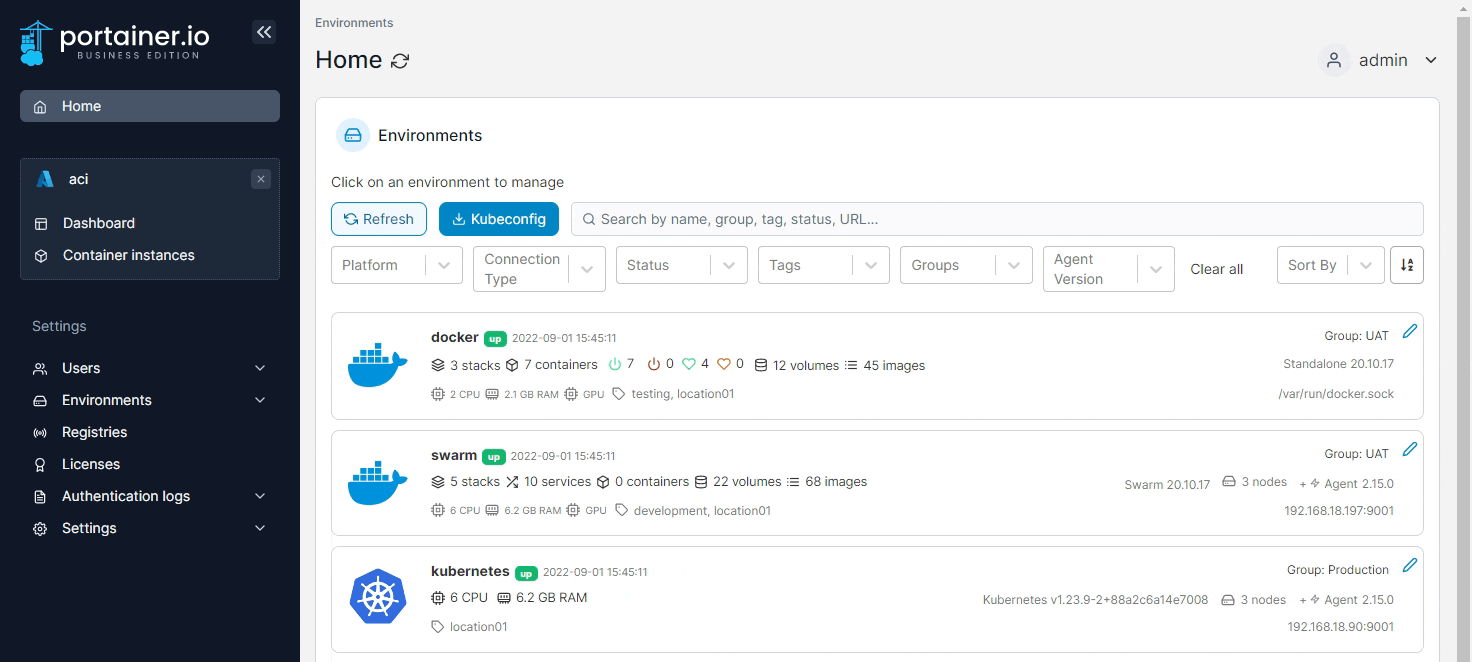Open the admin account menu
Screen dimensions: 1472x662
tap(1378, 60)
